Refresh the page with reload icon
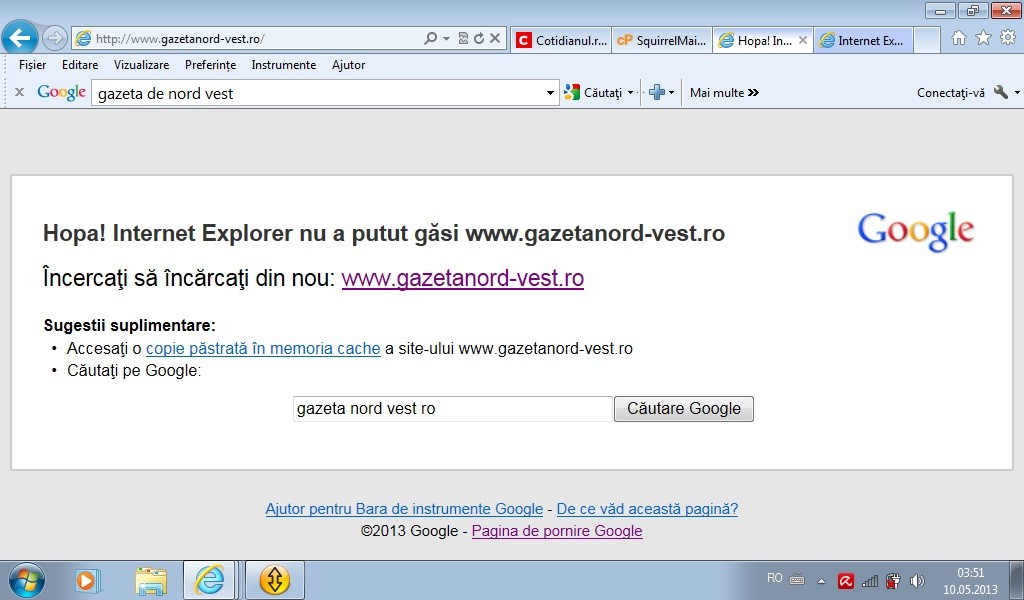This screenshot has height=600, width=1024. pyautogui.click(x=479, y=39)
